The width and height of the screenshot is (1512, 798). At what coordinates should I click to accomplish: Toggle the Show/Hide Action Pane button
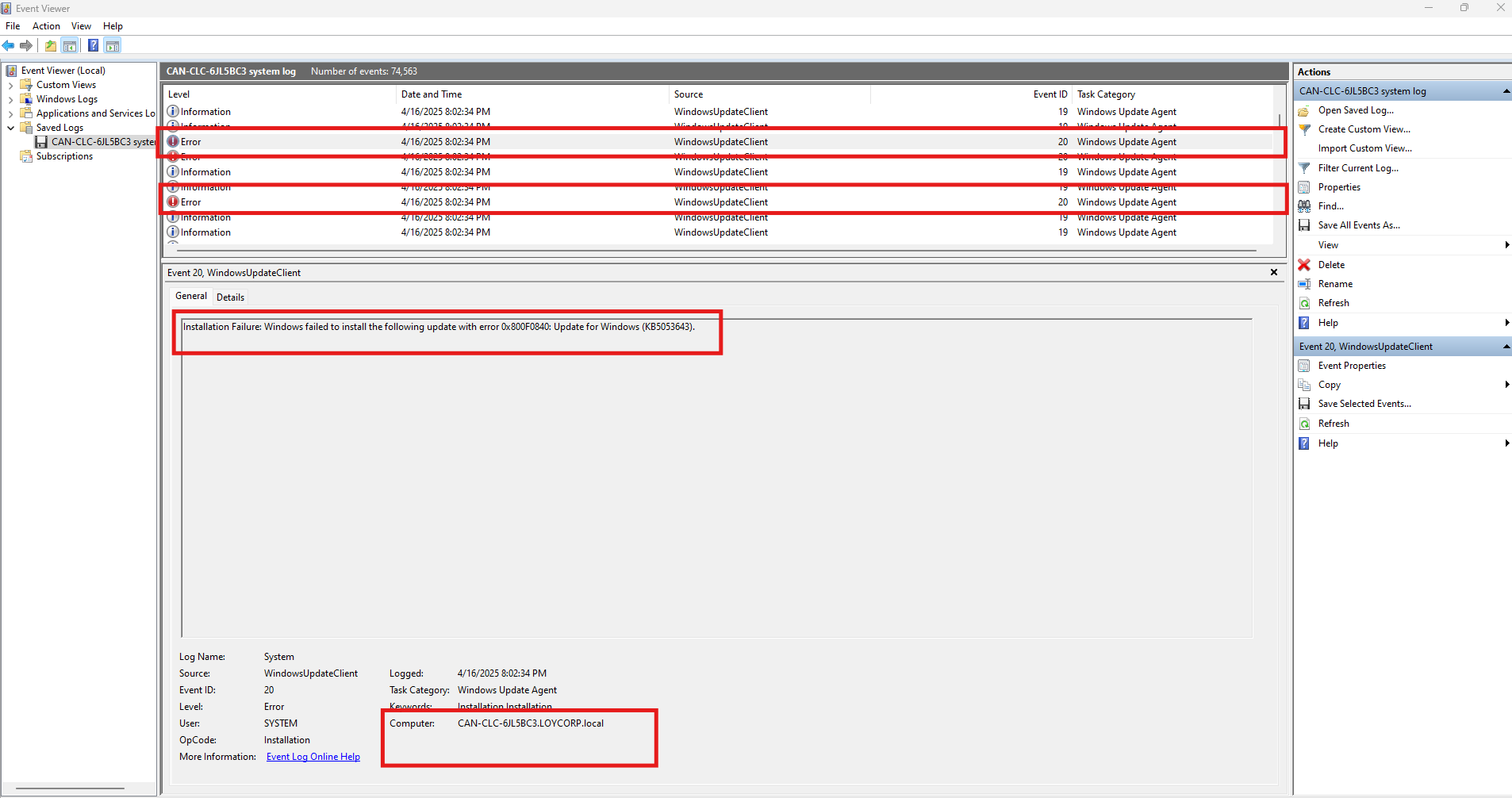coord(113,46)
